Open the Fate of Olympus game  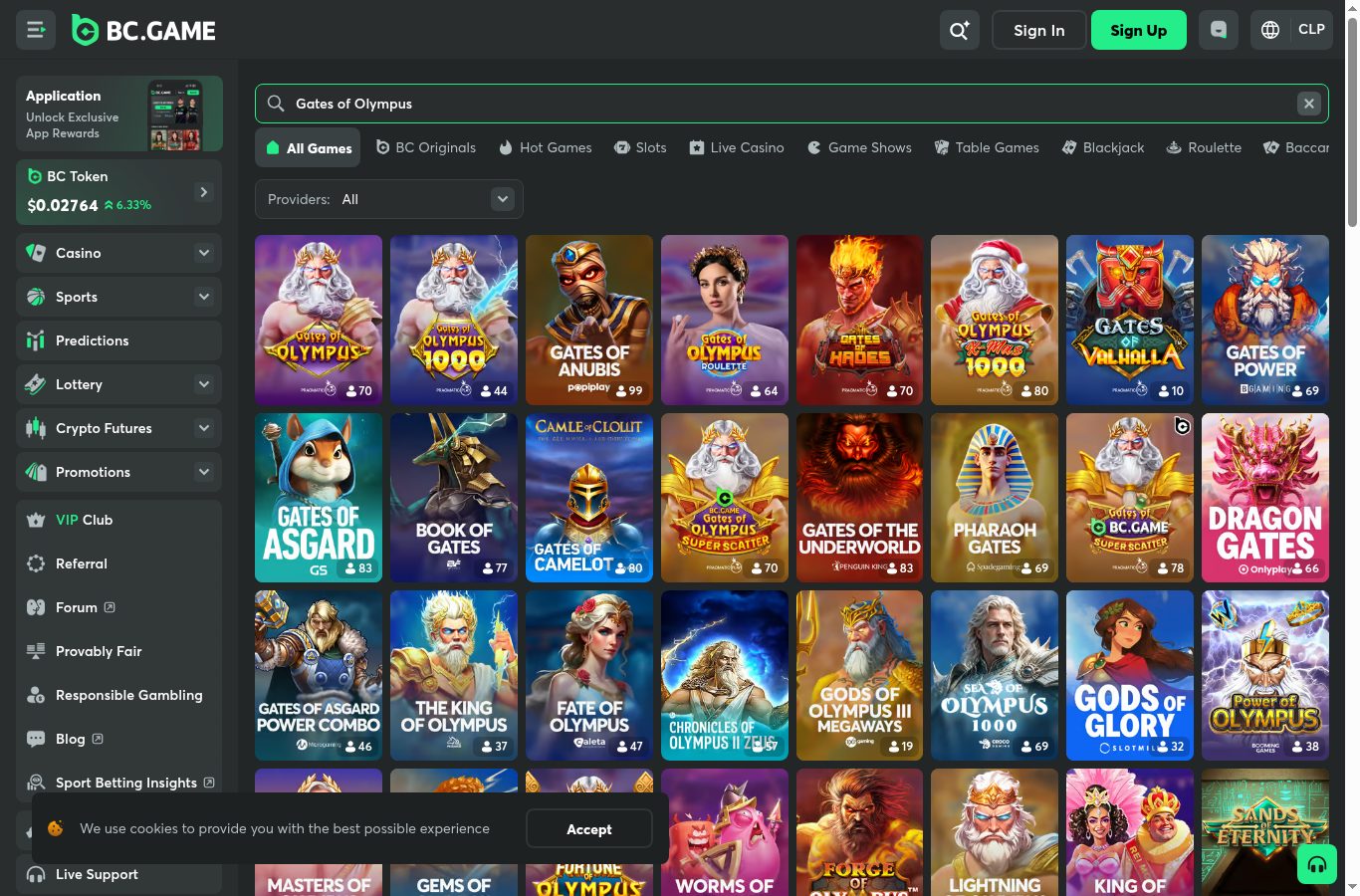[x=589, y=675]
